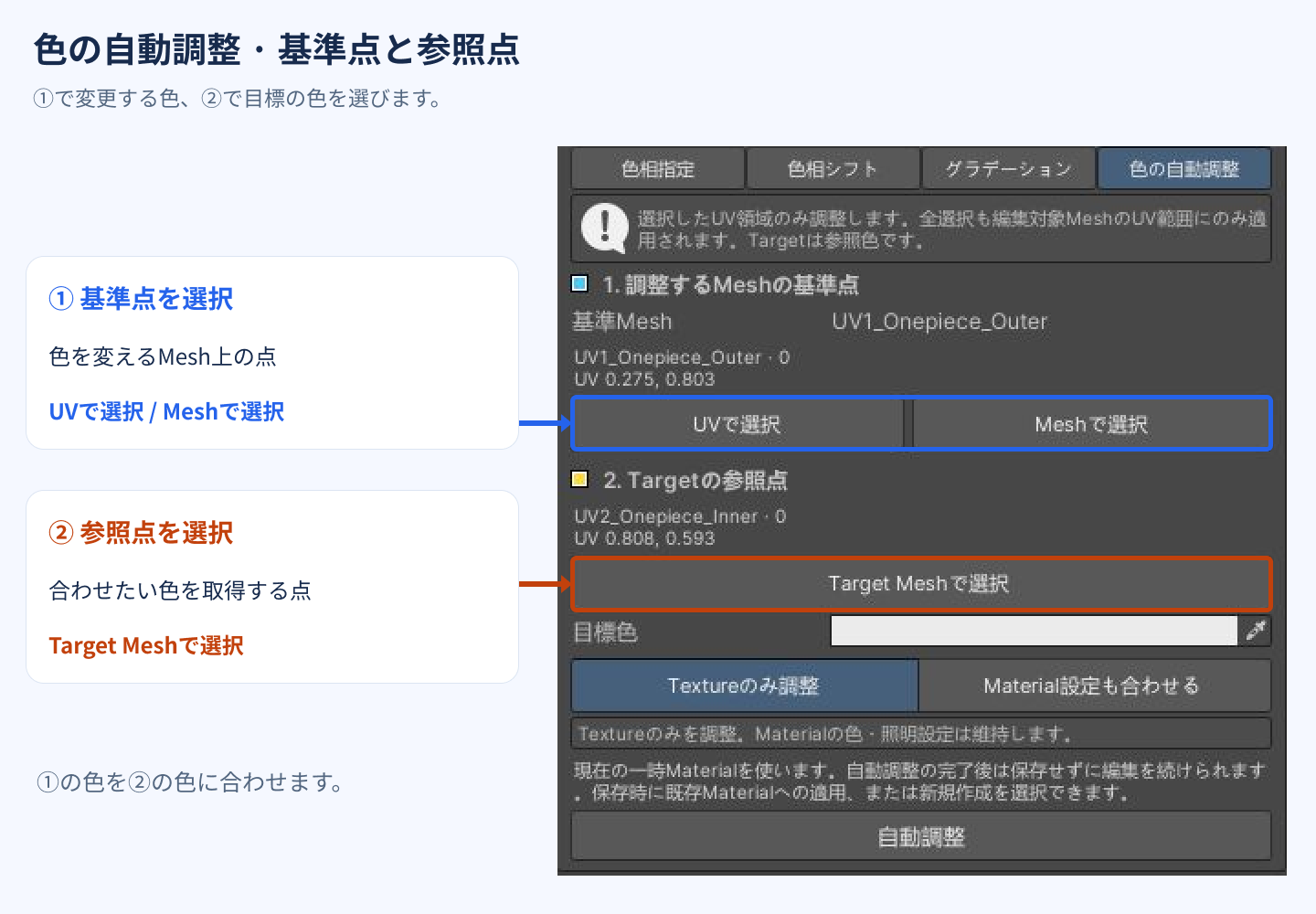Image resolution: width=1316 pixels, height=914 pixels.
Task: Click the text 'UV 0.808, 0.593'
Action: 644,538
